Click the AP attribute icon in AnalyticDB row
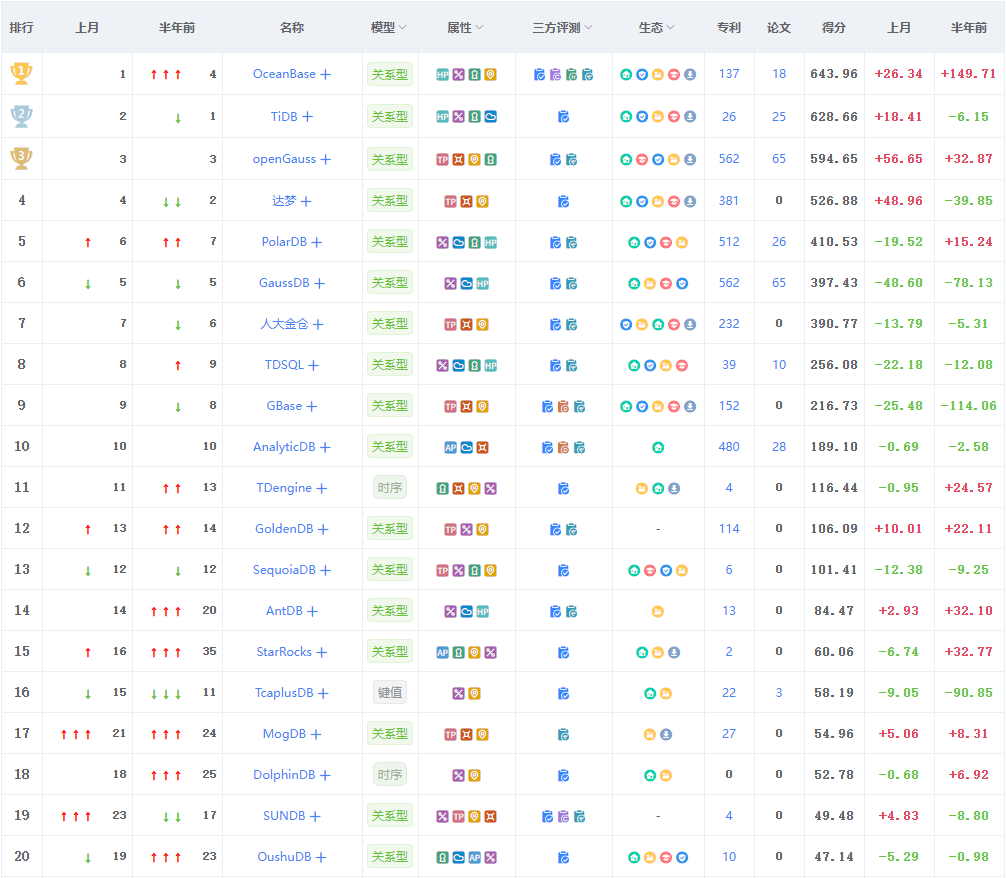Screen dimensions: 1006x878 (x=450, y=447)
